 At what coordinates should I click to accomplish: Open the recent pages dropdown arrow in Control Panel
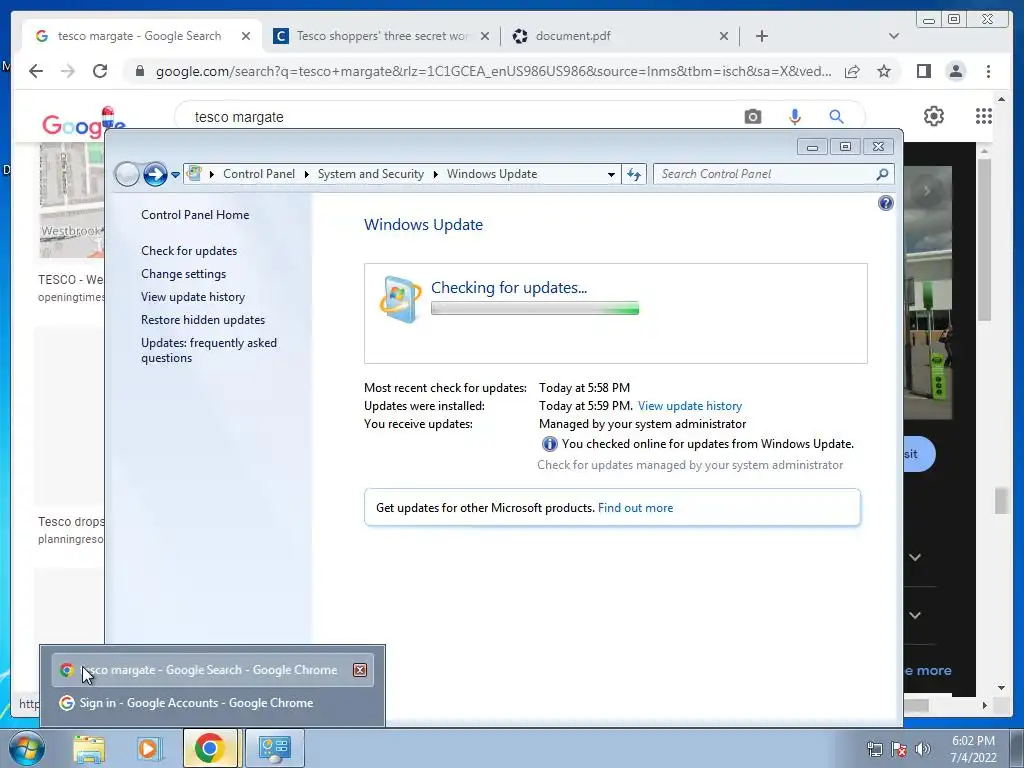175,175
